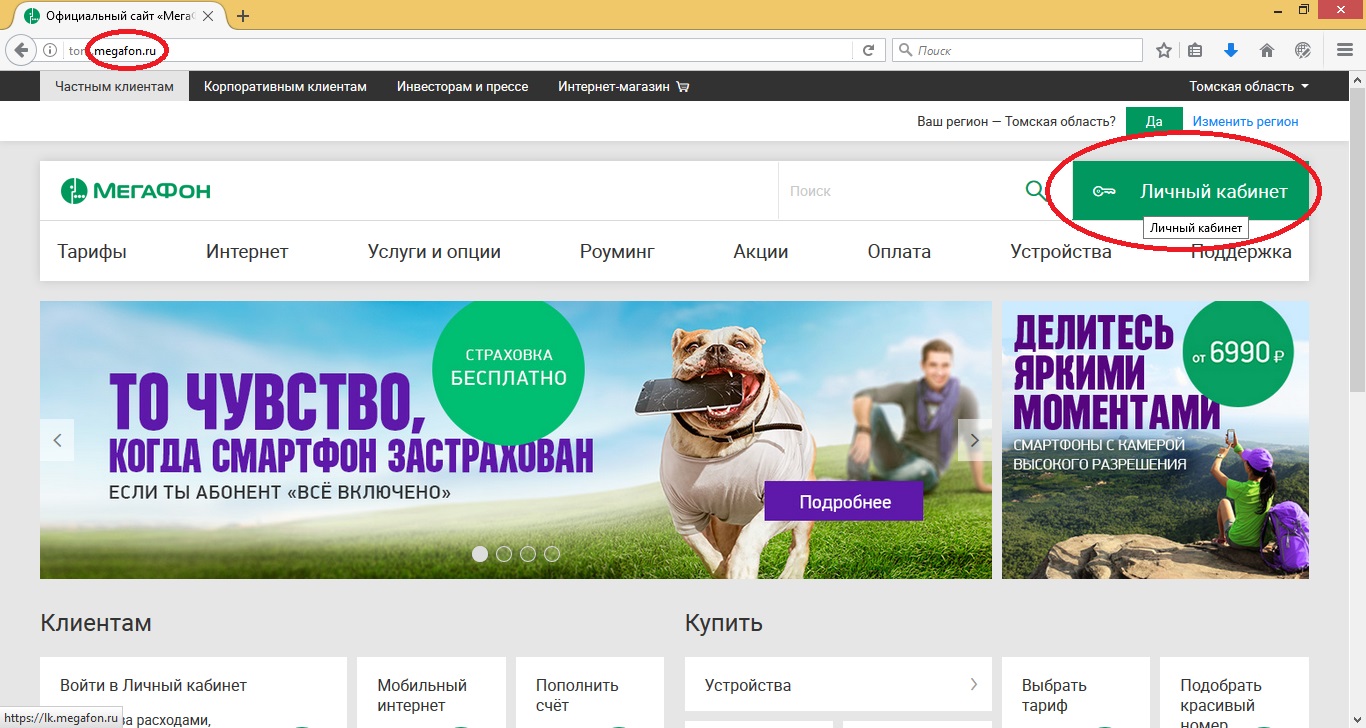This screenshot has width=1366, height=728.
Task: Bookmark the page with the star icon
Action: (x=1163, y=49)
